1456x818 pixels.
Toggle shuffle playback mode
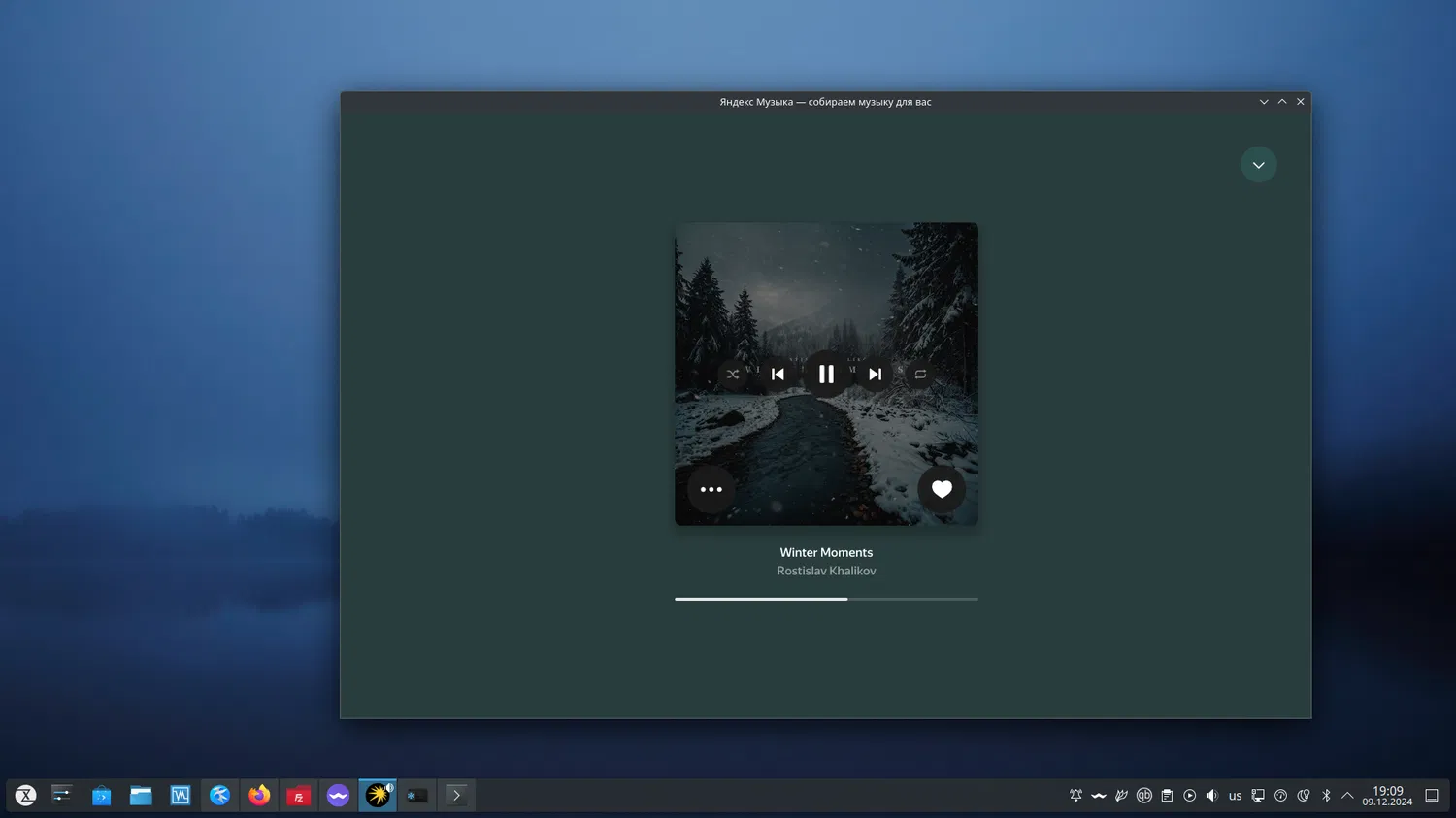[733, 375]
